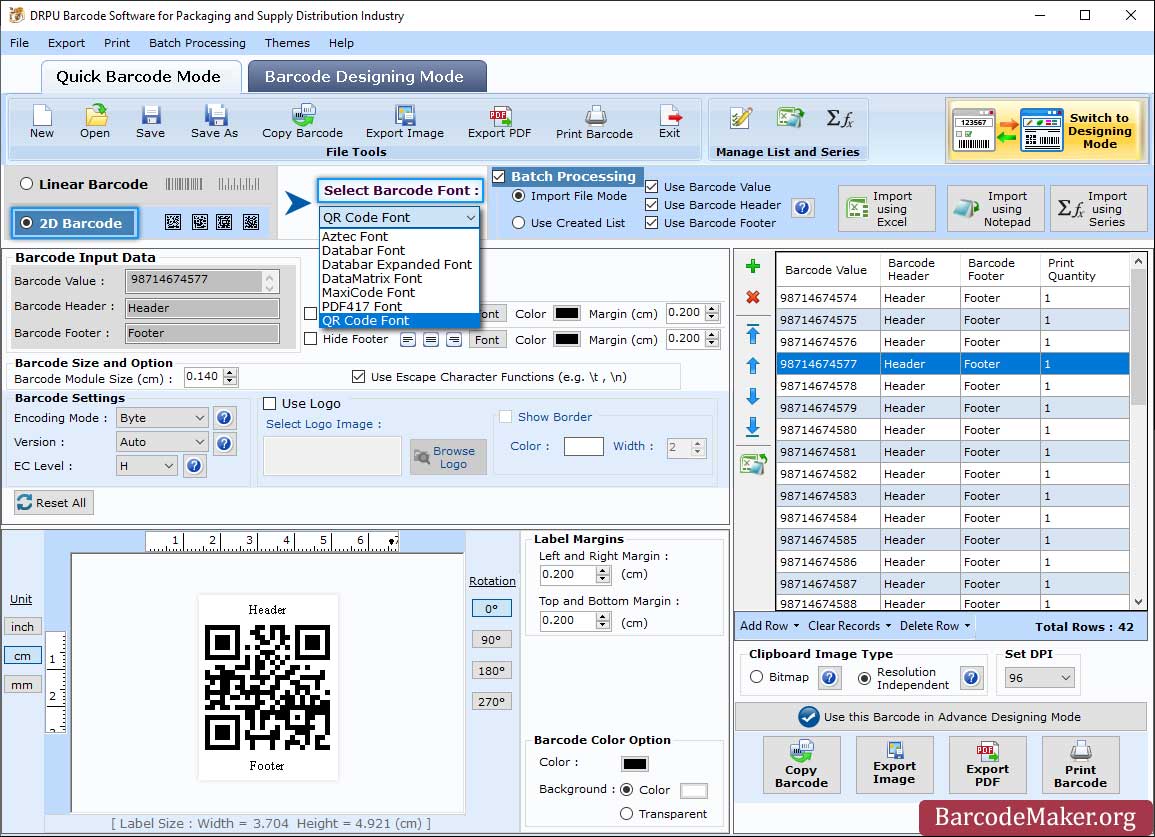Move row to bottom arrow icon
This screenshot has width=1155, height=837.
coord(753,427)
